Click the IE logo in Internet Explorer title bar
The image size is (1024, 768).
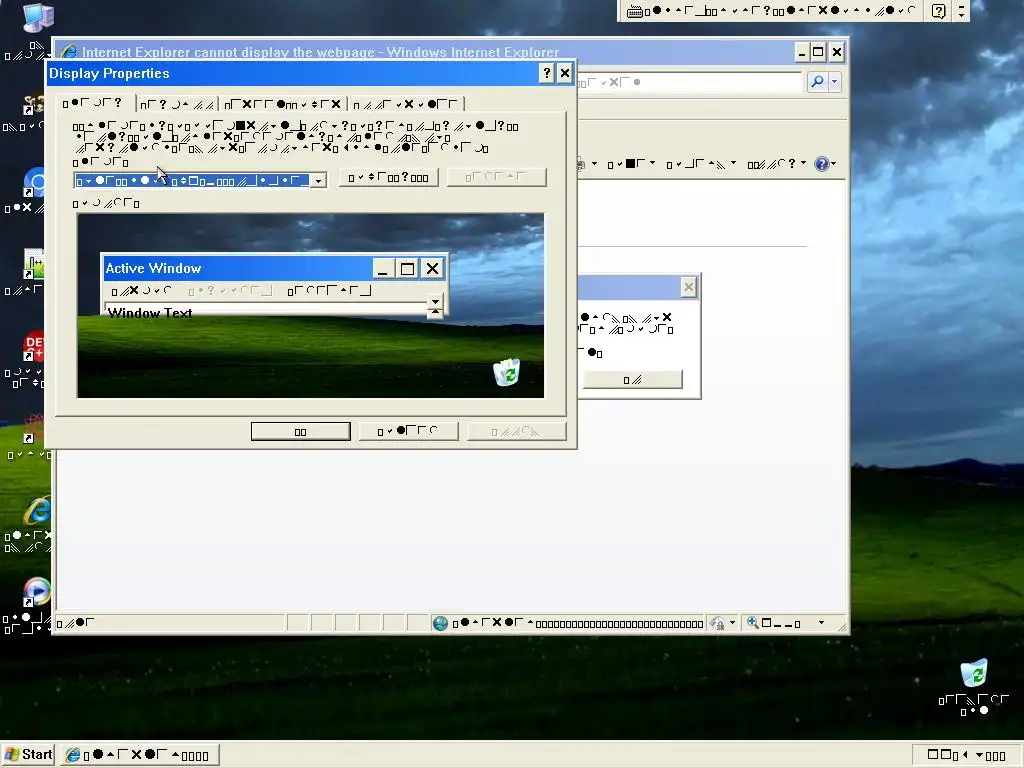pos(68,51)
